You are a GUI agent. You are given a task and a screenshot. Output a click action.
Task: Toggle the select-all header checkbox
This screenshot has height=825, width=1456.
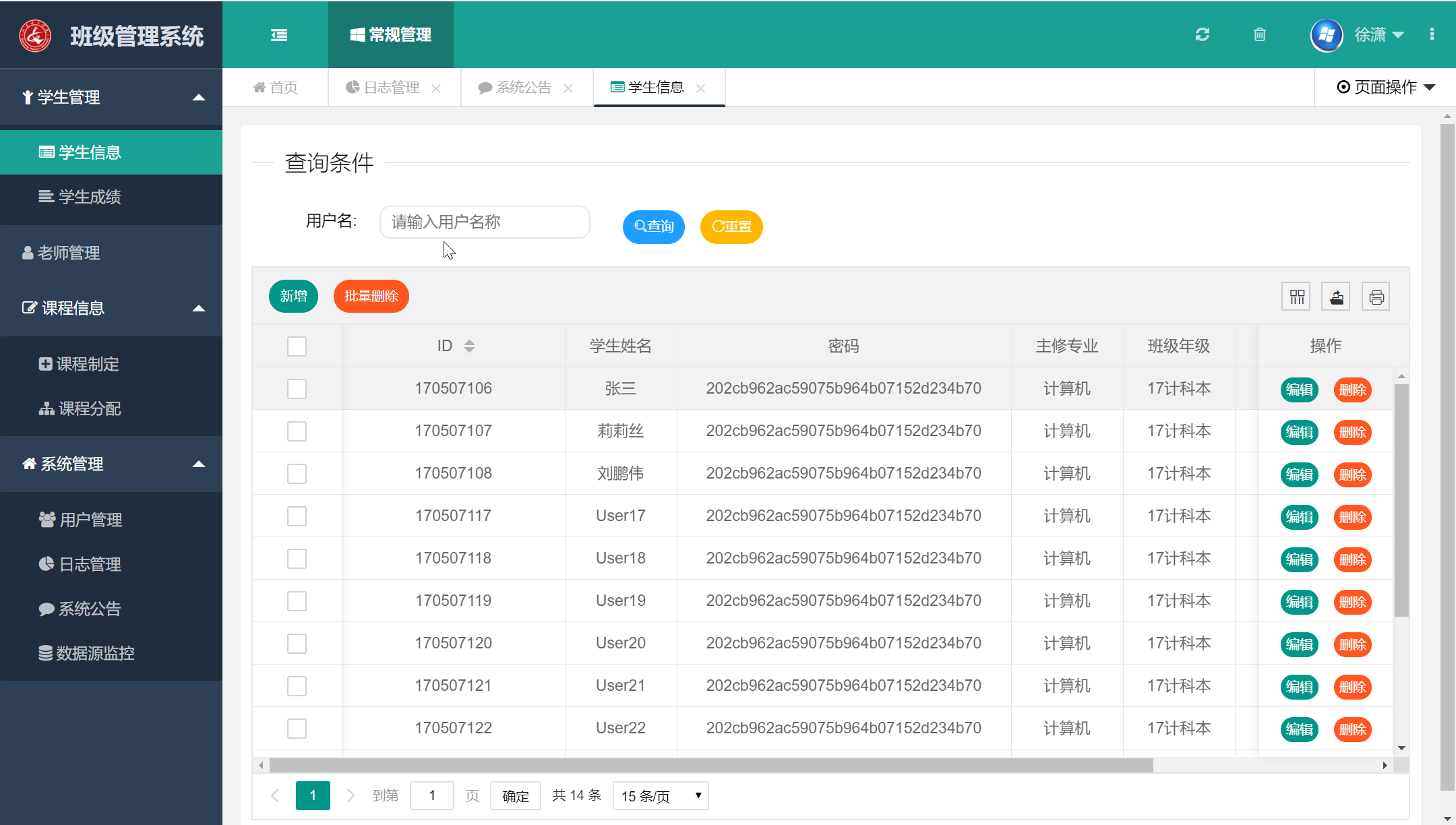coord(297,346)
